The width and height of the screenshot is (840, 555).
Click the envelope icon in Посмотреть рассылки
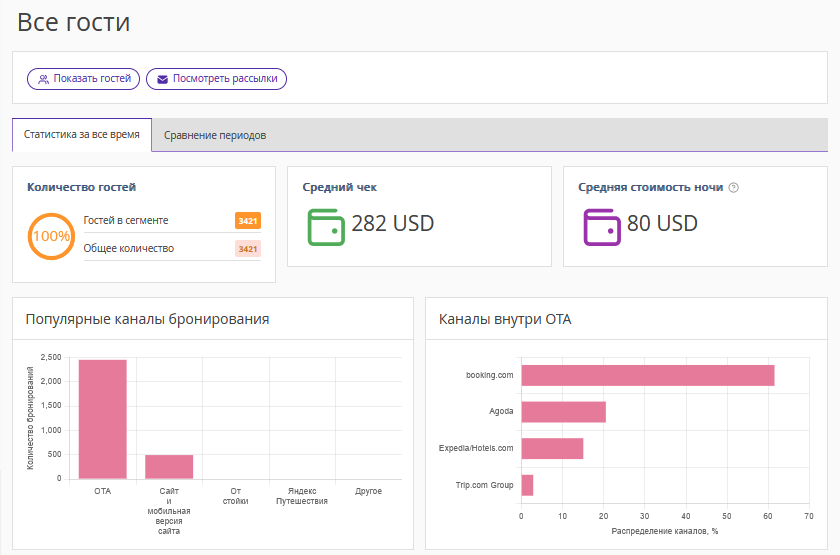pyautogui.click(x=163, y=79)
